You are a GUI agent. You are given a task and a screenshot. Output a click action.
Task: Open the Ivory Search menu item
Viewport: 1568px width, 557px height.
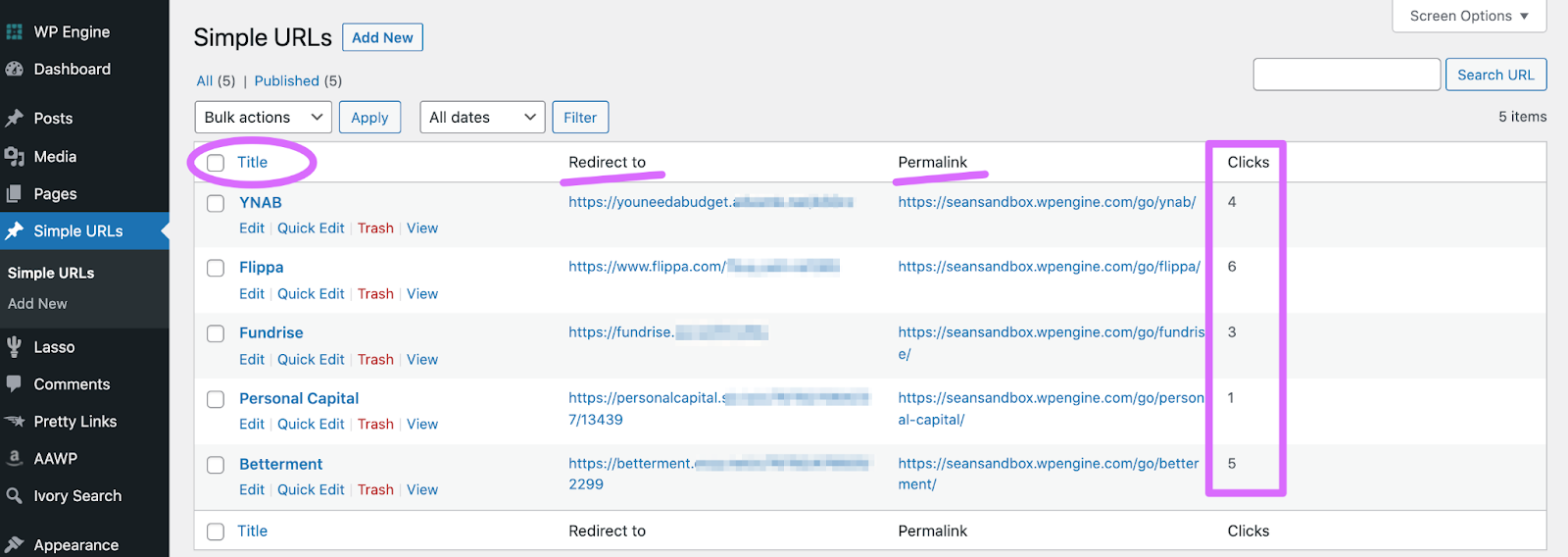point(77,495)
